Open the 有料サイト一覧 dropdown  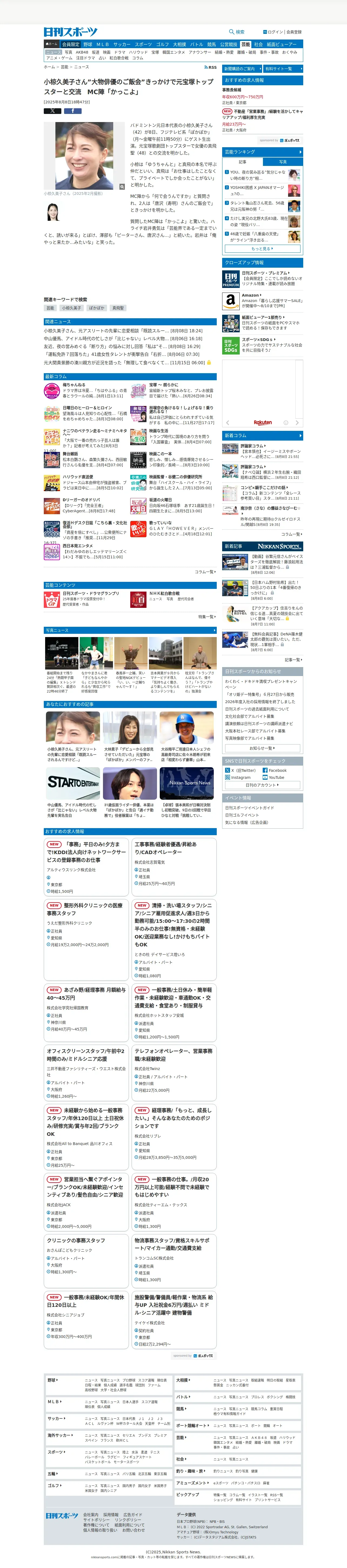(x=283, y=69)
